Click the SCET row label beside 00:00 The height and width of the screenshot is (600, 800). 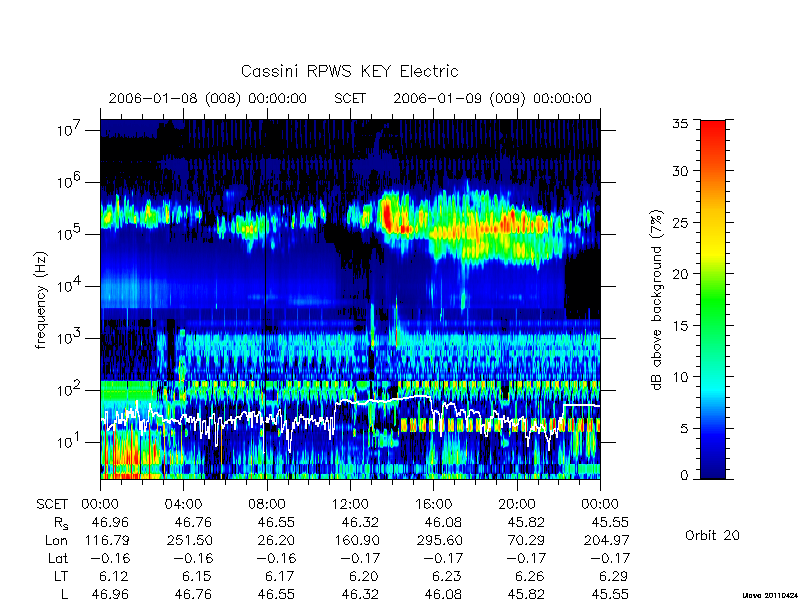click(52, 505)
